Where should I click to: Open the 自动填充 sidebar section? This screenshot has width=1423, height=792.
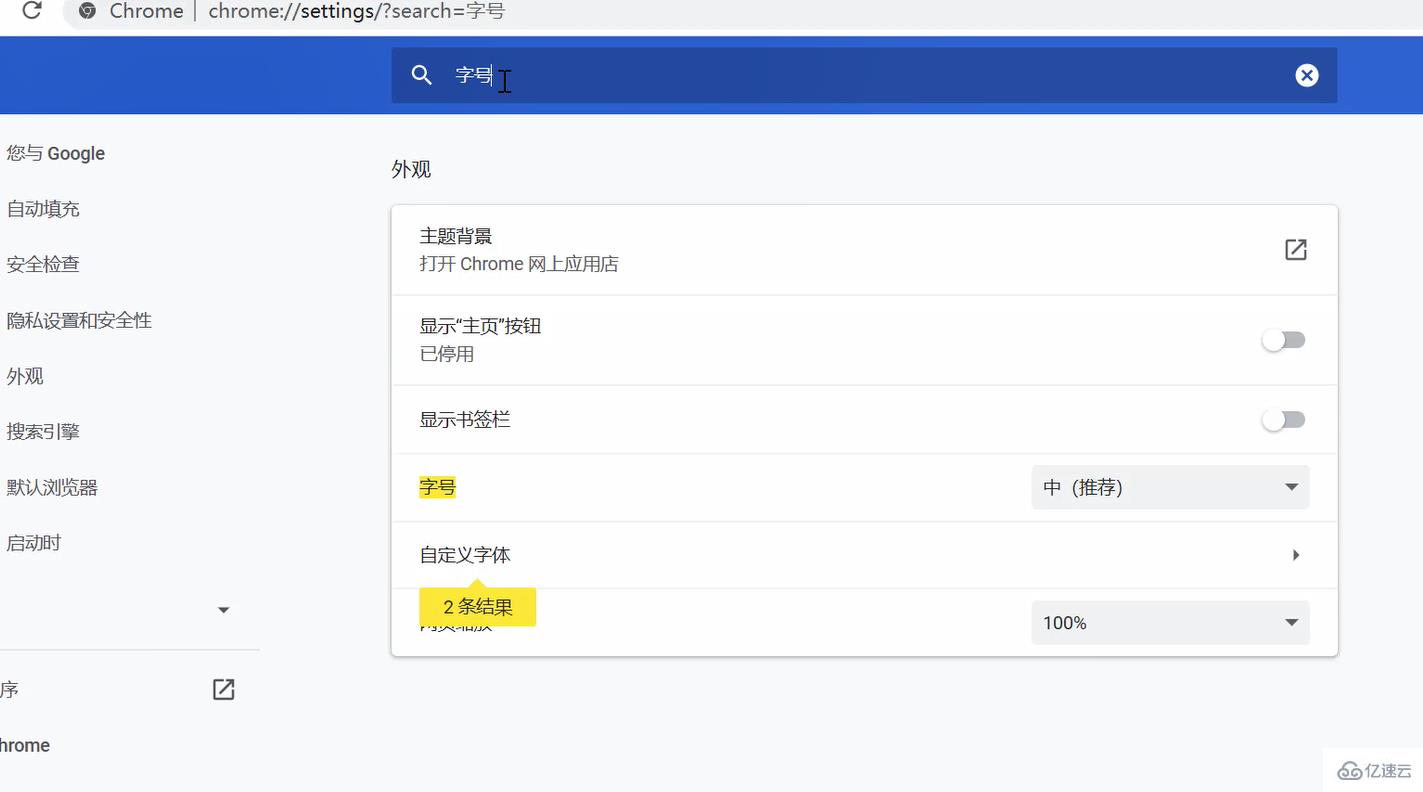(x=43, y=209)
